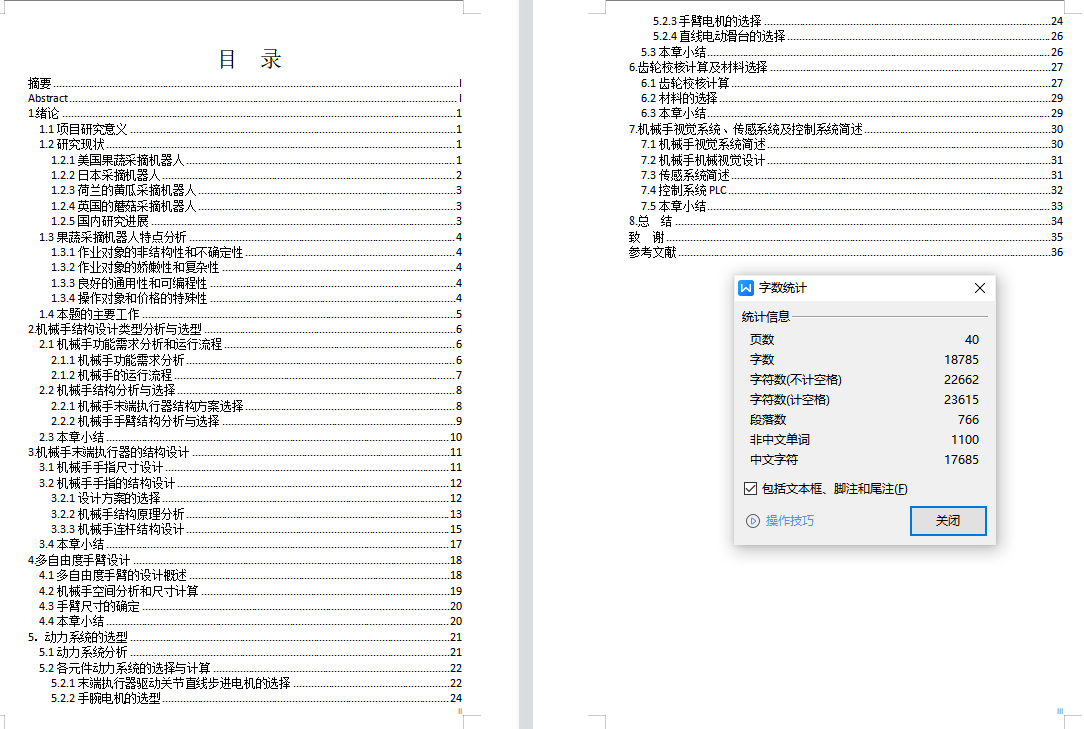This screenshot has height=729, width=1084.
Task: Open TOC entry 2.2.1 机械手末端执行器结构方案选择
Action: (256, 406)
